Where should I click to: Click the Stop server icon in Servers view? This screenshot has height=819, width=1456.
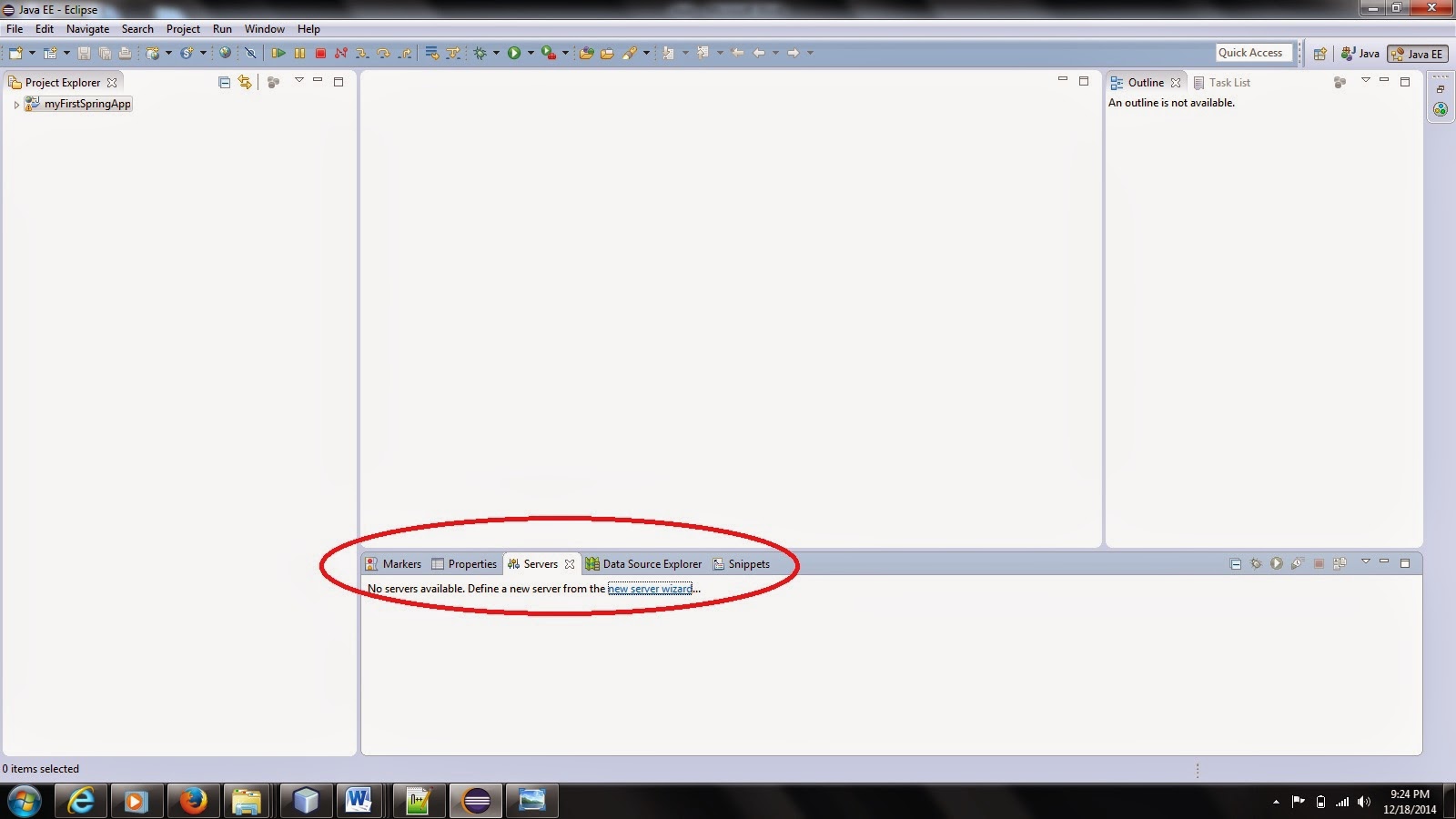(1319, 563)
